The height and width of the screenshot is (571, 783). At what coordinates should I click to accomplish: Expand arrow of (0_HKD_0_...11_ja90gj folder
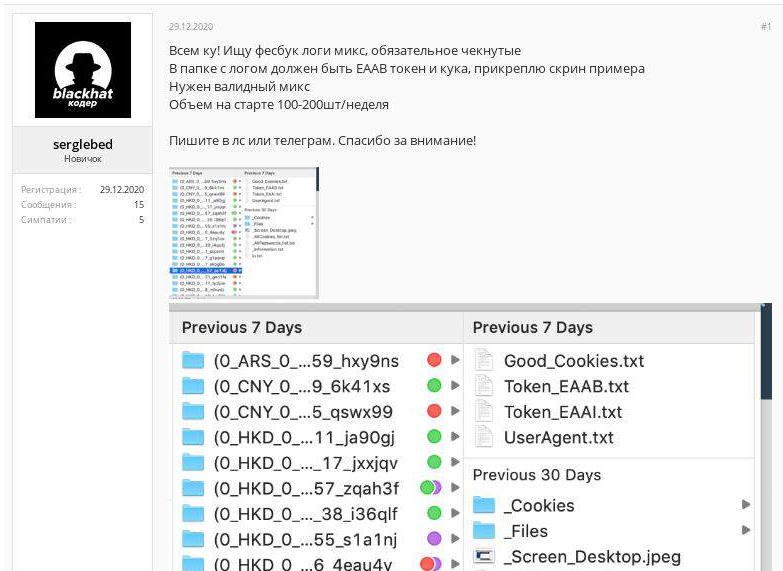pyautogui.click(x=455, y=436)
